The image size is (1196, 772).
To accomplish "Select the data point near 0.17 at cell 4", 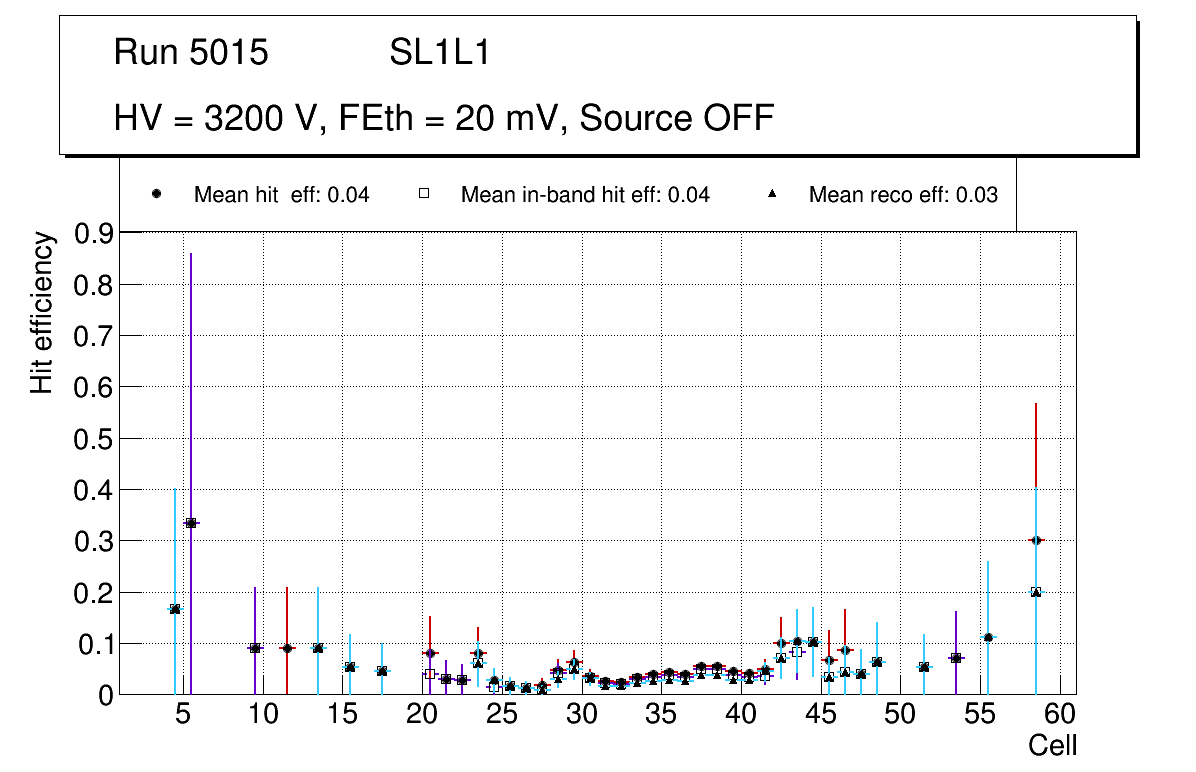I will (175, 609).
